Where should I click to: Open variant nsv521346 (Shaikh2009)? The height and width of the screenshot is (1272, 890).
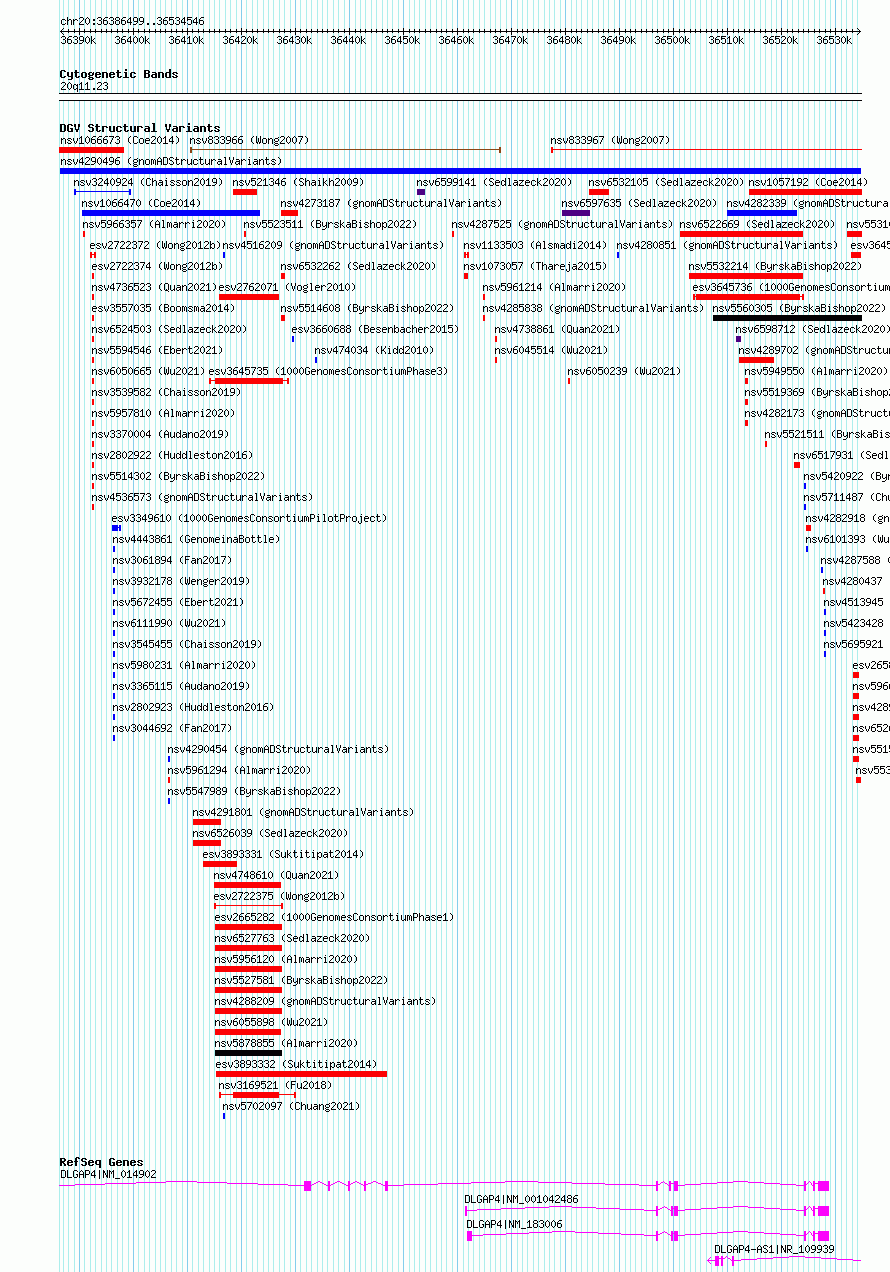[298, 183]
